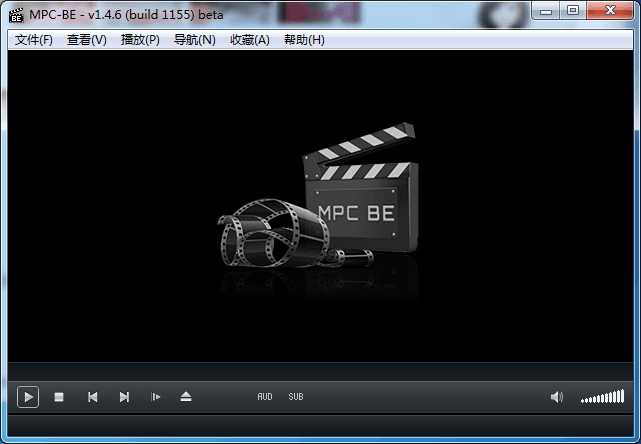Open the 查看(V) menu
This screenshot has width=641, height=444.
click(87, 40)
